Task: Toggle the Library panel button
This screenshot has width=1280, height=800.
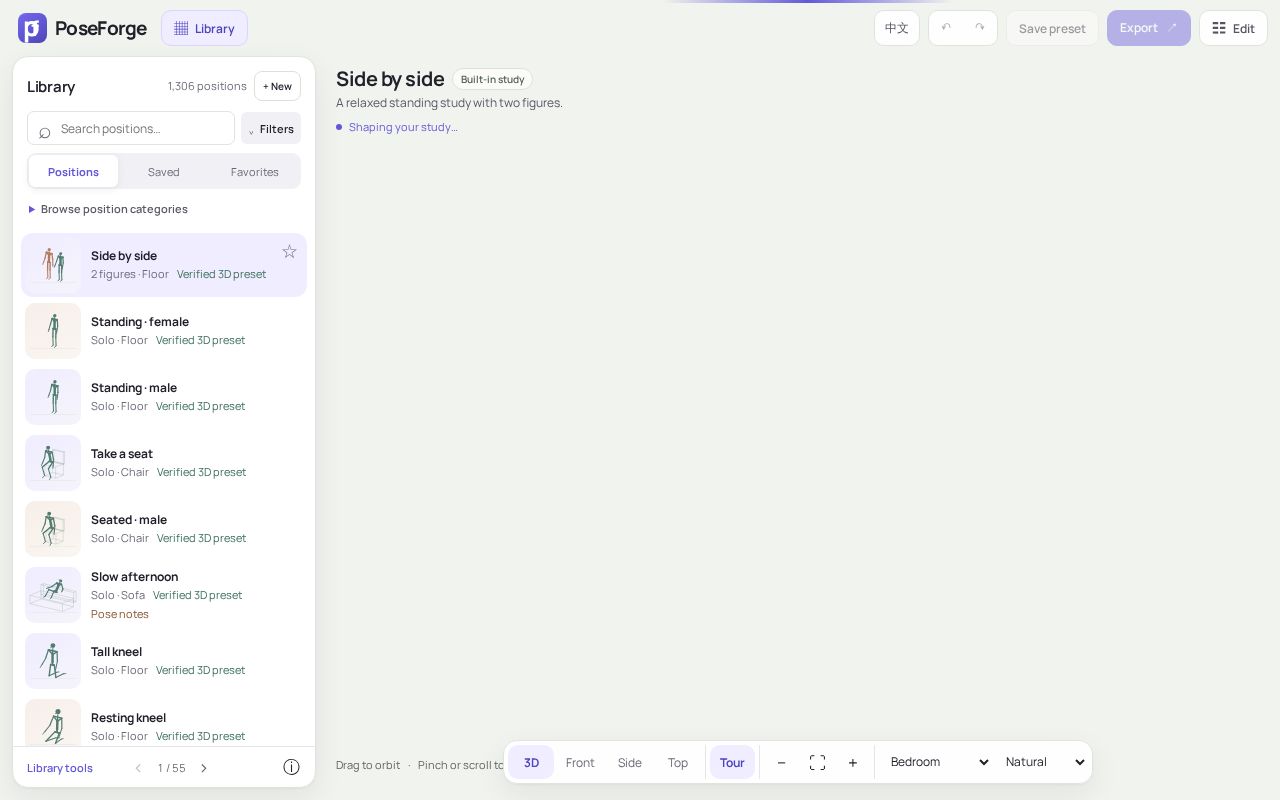Action: pos(204,28)
